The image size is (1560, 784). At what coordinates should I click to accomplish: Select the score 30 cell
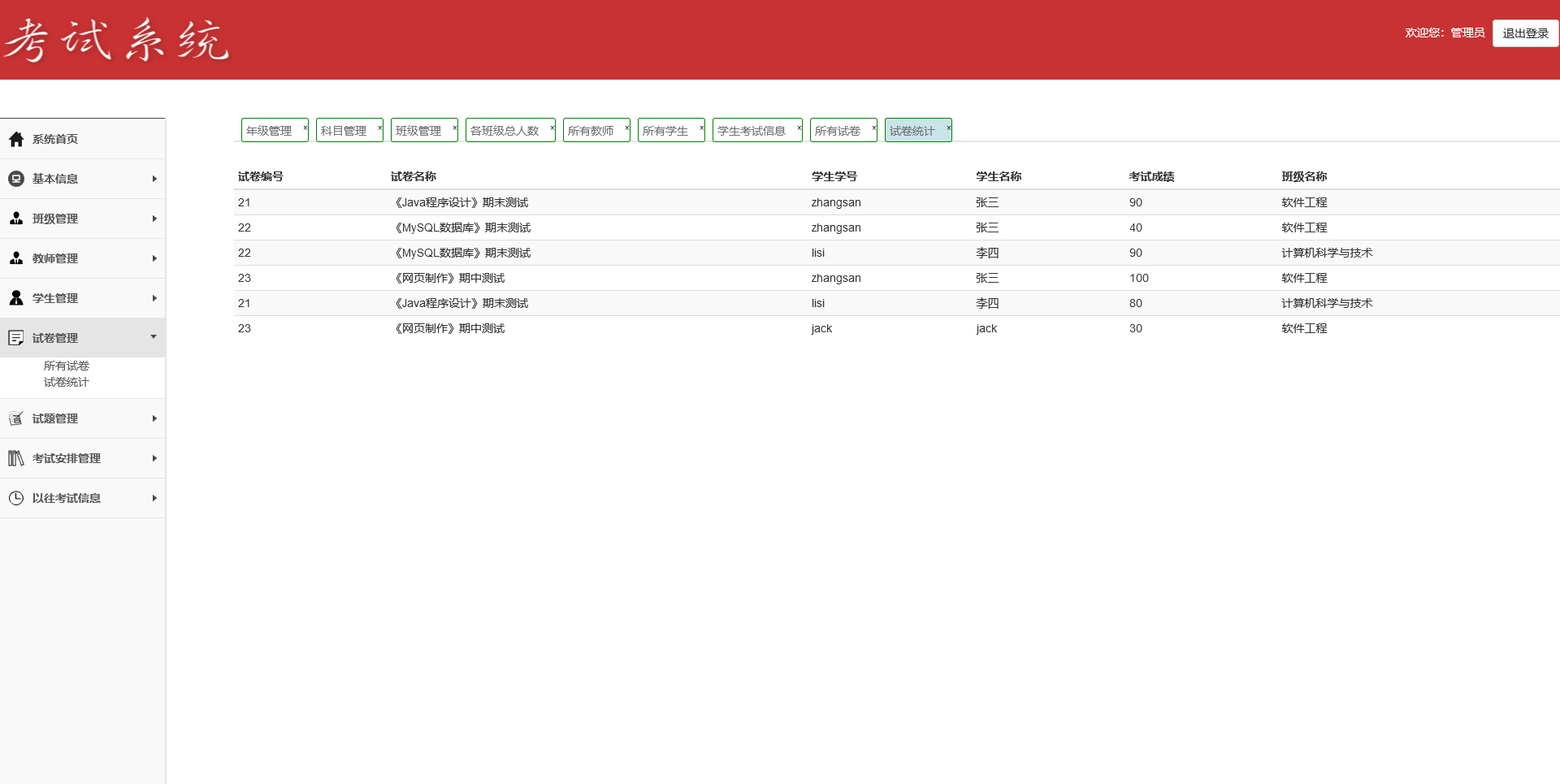1136,328
